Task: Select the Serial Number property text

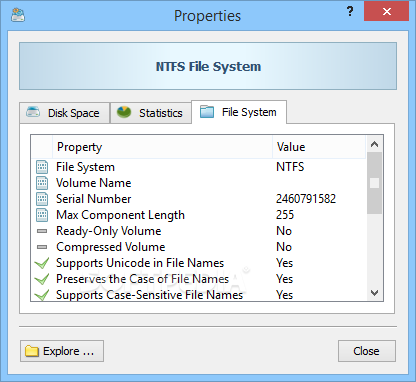Action: tap(94, 199)
